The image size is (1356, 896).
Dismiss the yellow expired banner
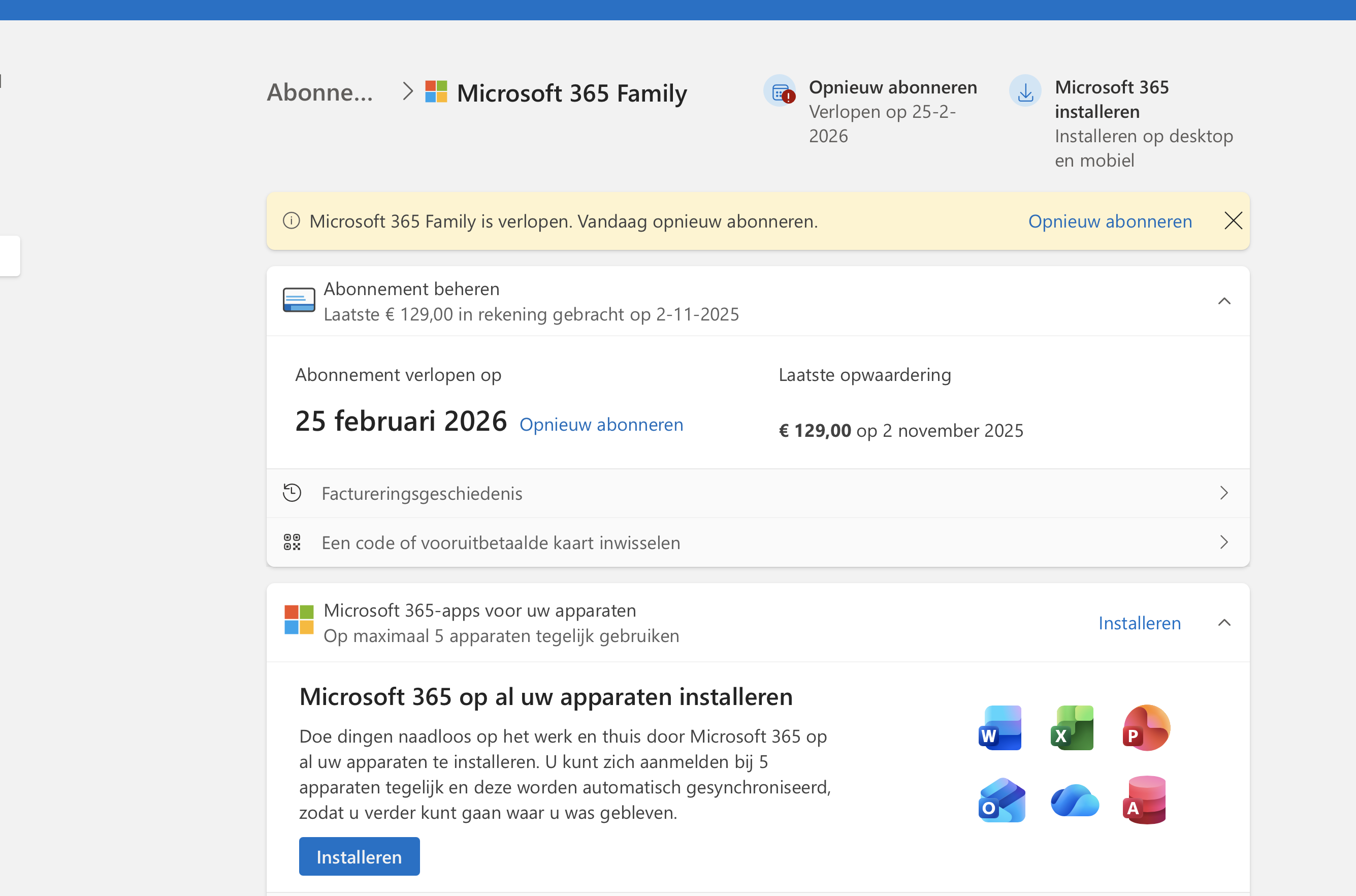1233,220
